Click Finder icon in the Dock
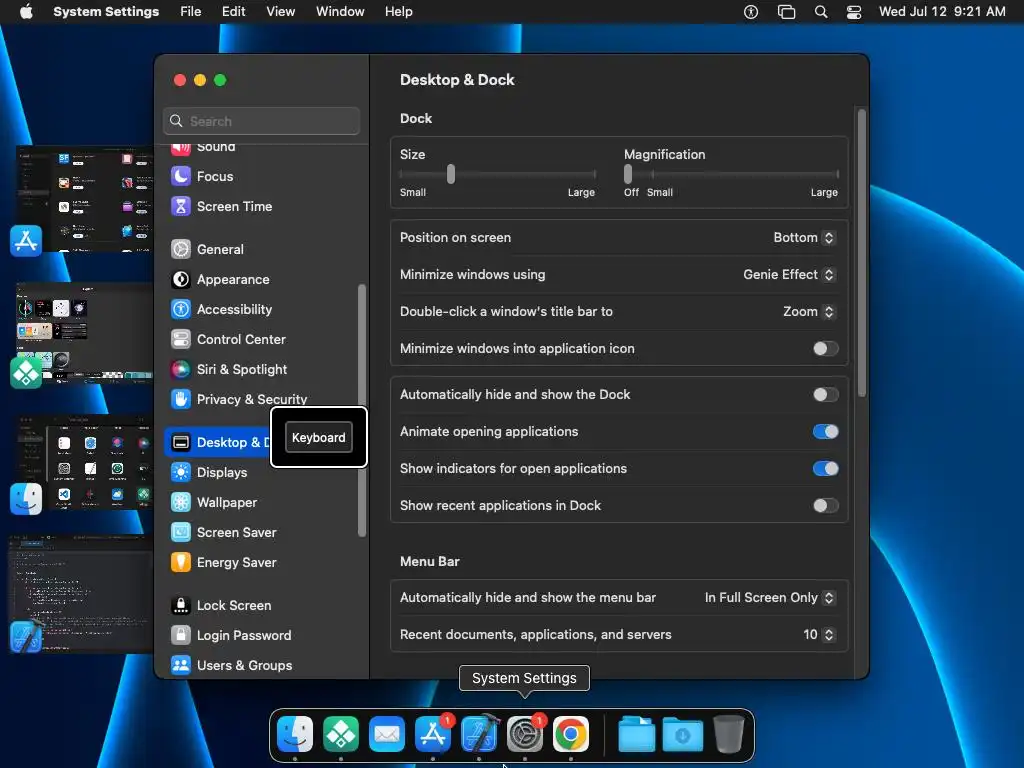Viewport: 1024px width, 768px height. click(x=295, y=735)
